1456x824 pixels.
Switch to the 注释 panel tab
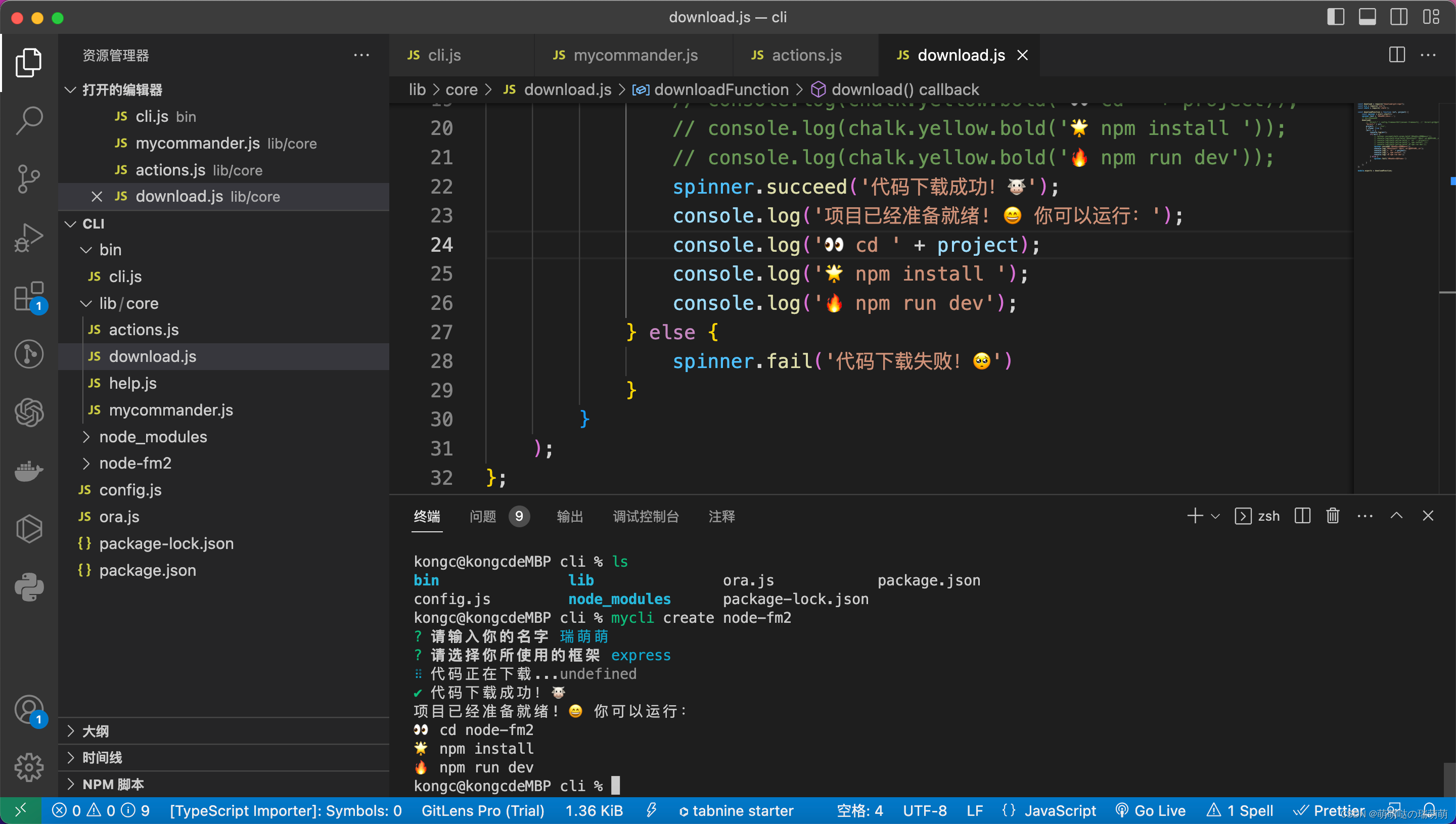(x=721, y=516)
